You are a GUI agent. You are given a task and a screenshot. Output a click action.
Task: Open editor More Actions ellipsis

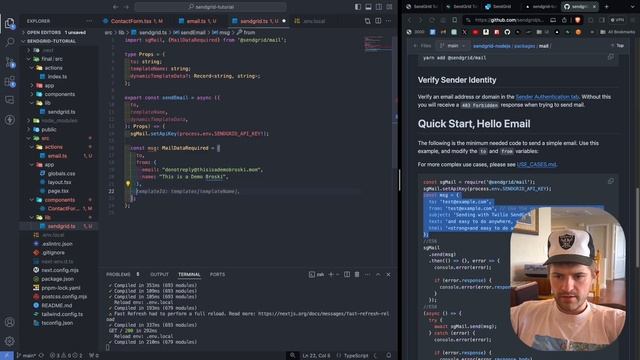pos(388,21)
